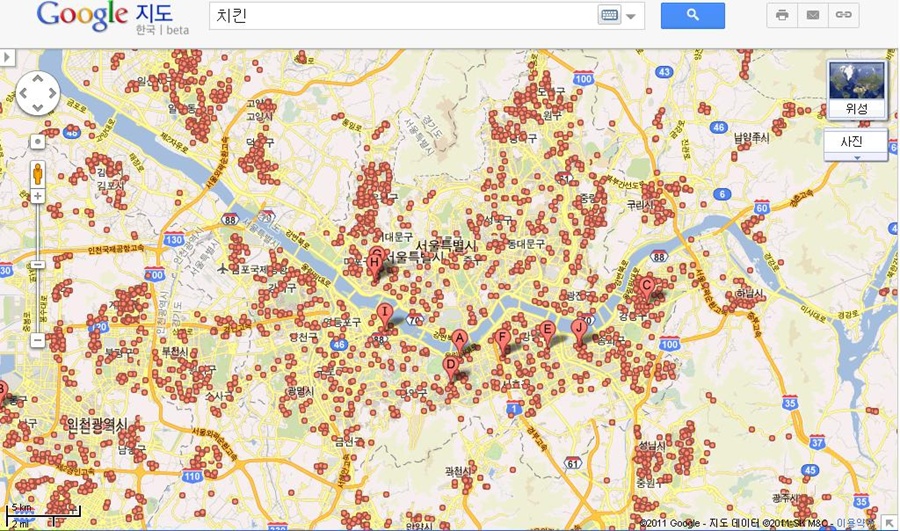Expand the keyboard input options arrow
This screenshot has width=900, height=531.
point(631,16)
